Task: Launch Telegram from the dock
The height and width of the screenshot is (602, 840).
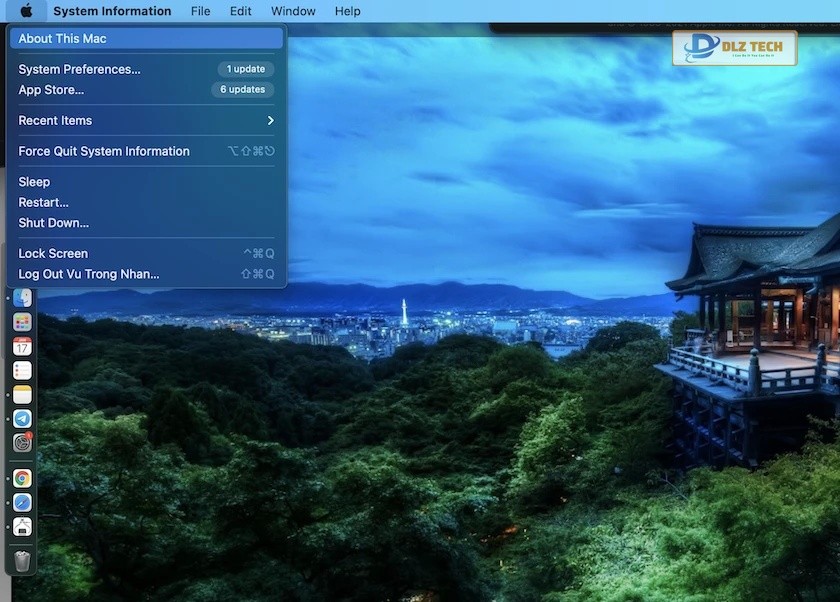Action: tap(22, 418)
